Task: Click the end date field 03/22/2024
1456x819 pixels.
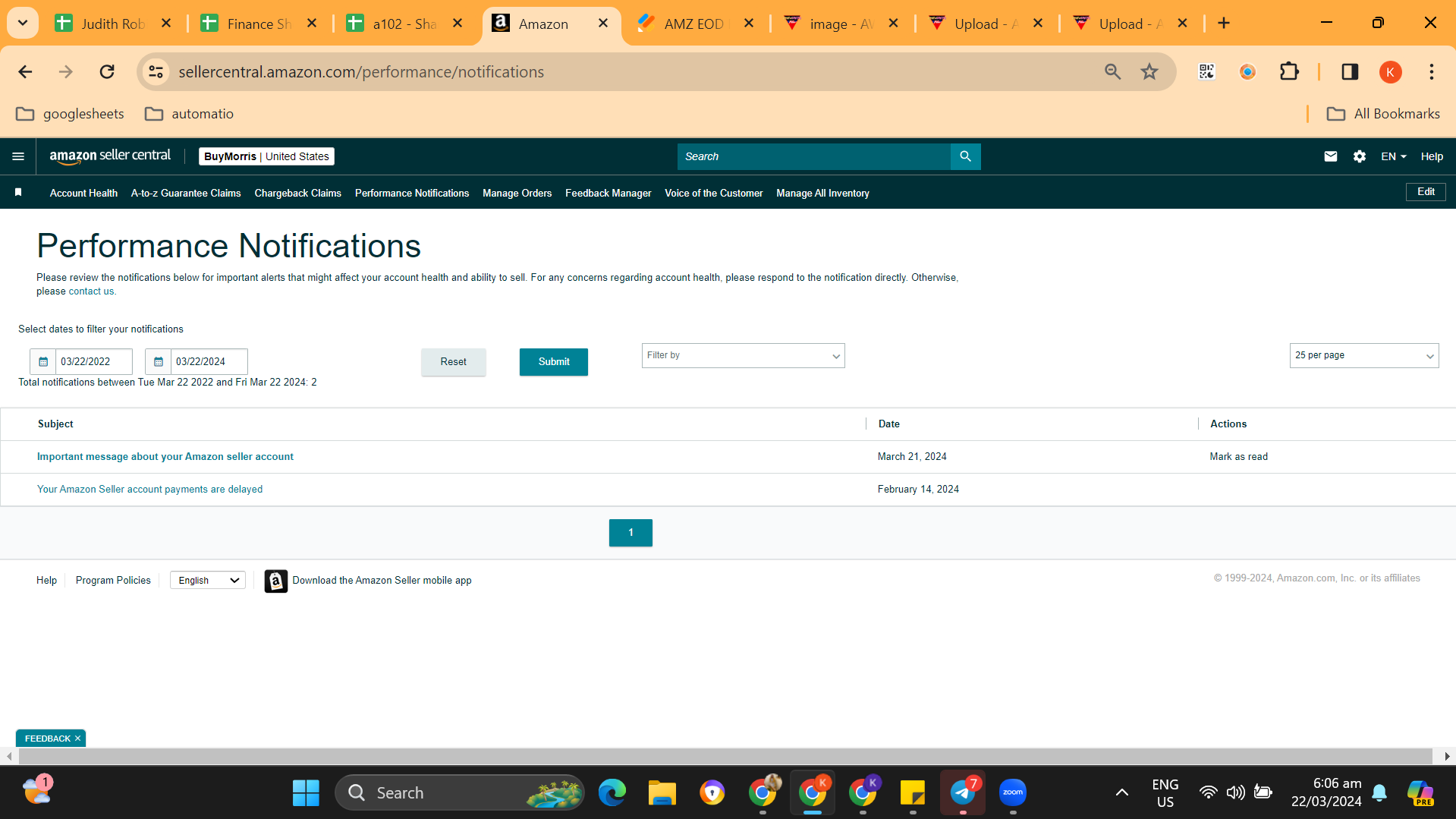Action: 209,362
